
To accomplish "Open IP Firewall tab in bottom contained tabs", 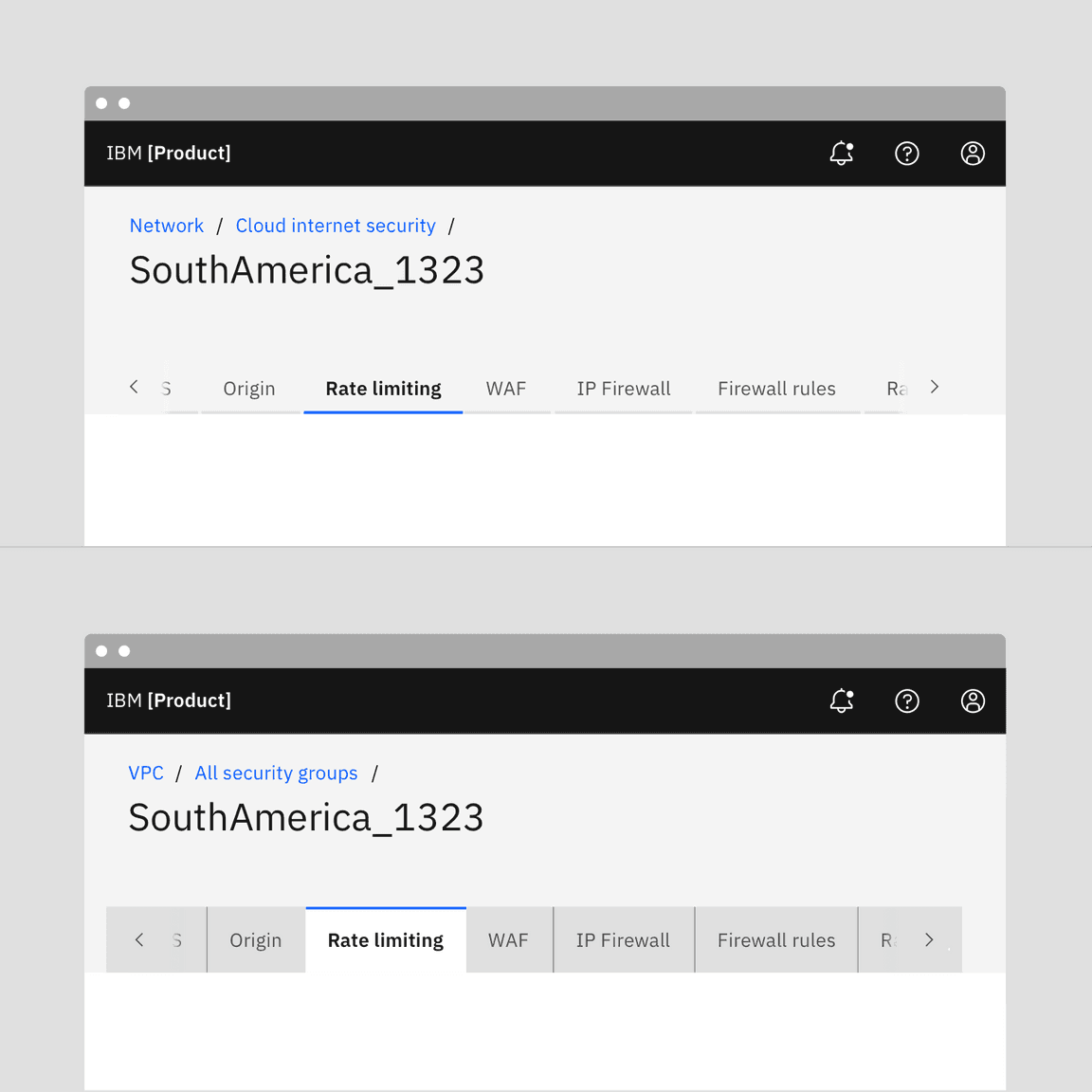I will [x=623, y=940].
